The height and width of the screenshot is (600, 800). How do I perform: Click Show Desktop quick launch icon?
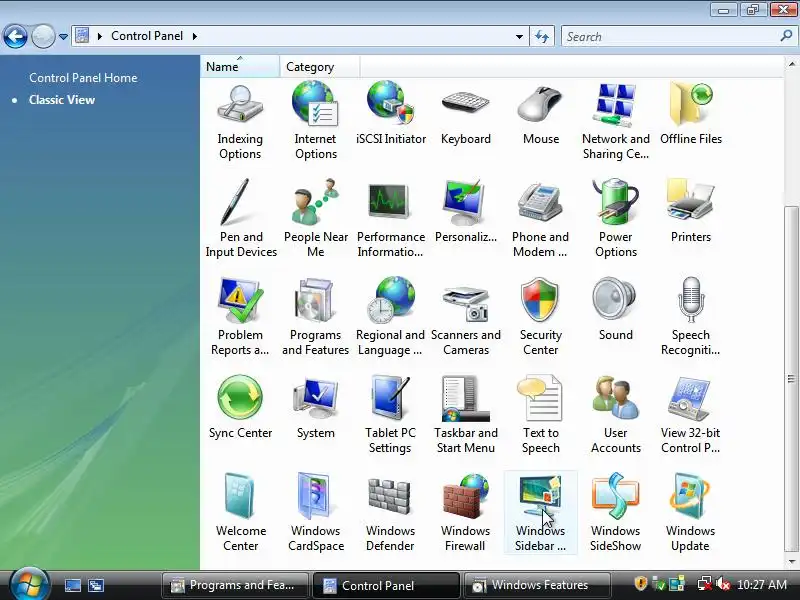click(73, 585)
